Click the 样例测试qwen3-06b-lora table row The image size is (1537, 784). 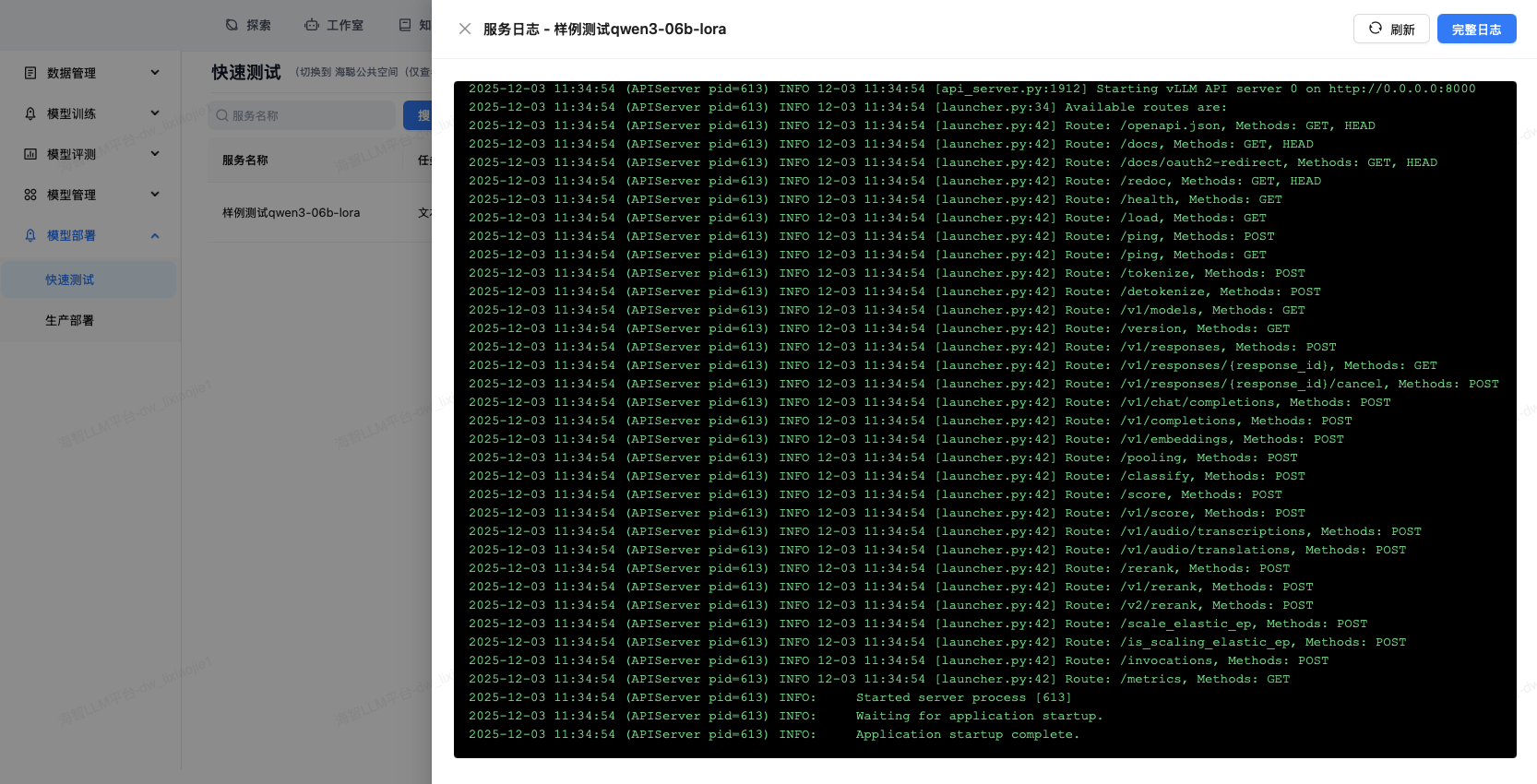[x=292, y=213]
